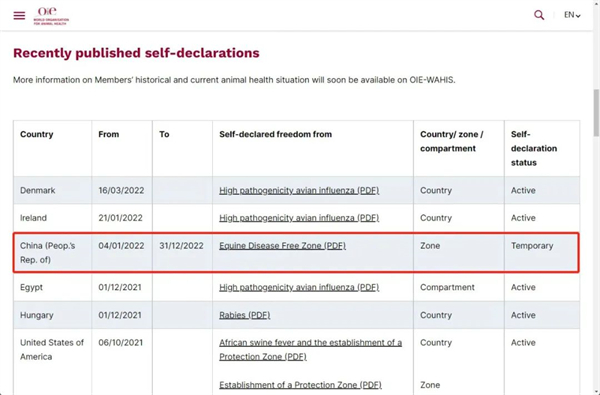Click the OIE World Organisation logo
Image resolution: width=600 pixels, height=395 pixels.
click(x=51, y=16)
